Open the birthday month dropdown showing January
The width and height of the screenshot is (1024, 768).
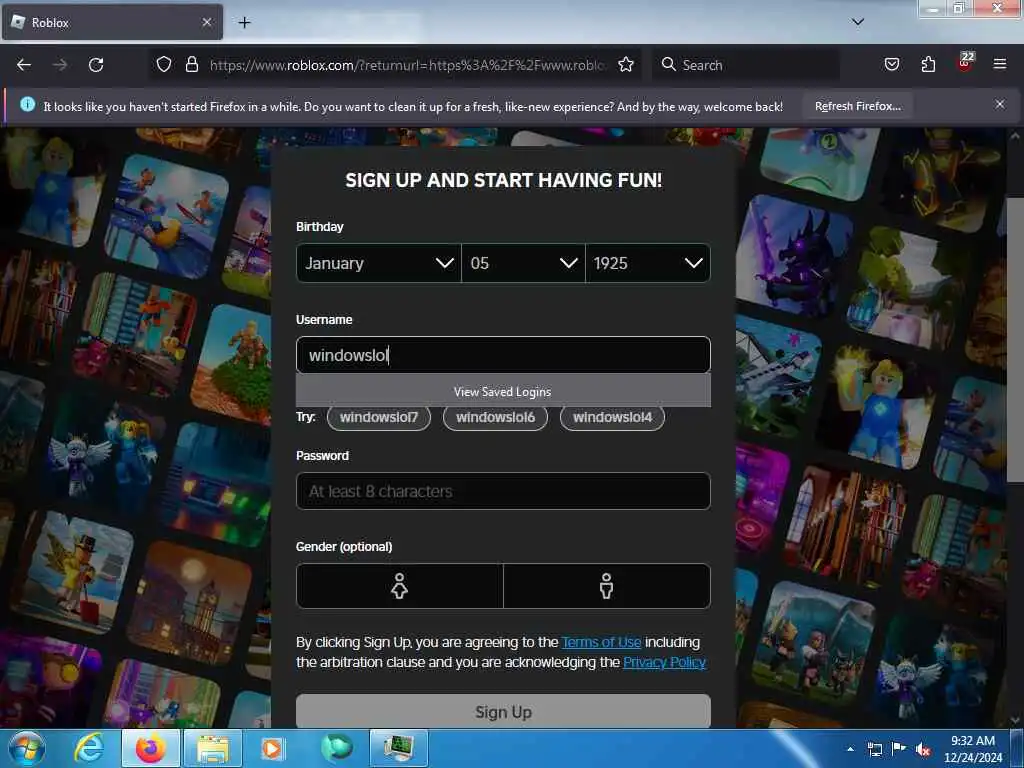pos(379,263)
